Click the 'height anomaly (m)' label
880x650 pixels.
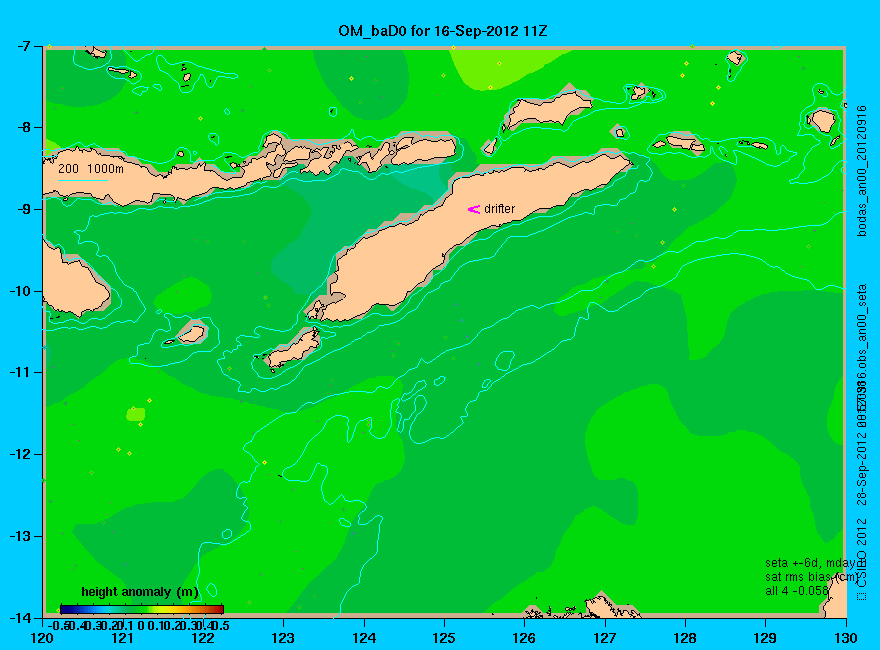[x=140, y=592]
